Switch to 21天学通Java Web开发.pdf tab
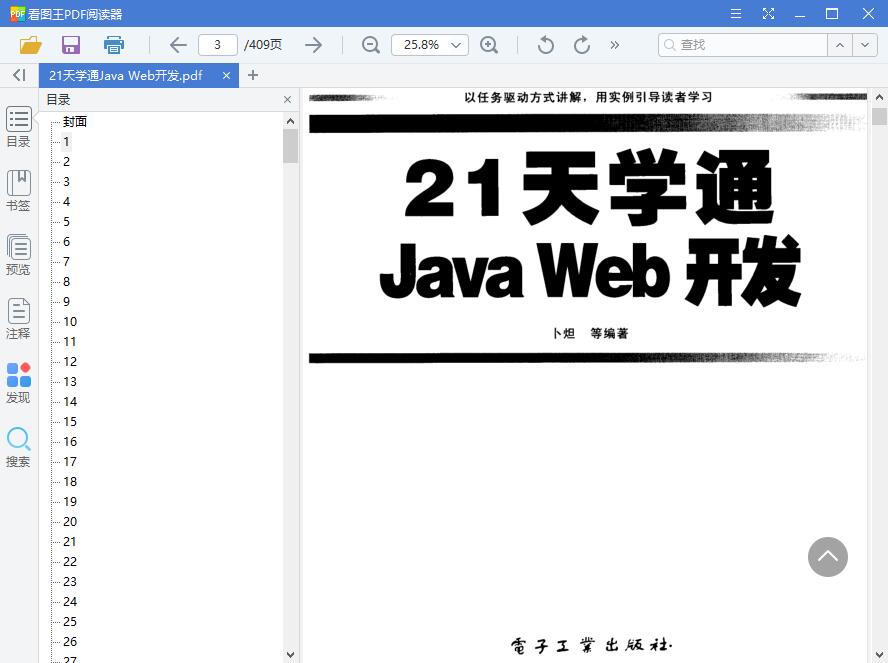 pyautogui.click(x=126, y=75)
